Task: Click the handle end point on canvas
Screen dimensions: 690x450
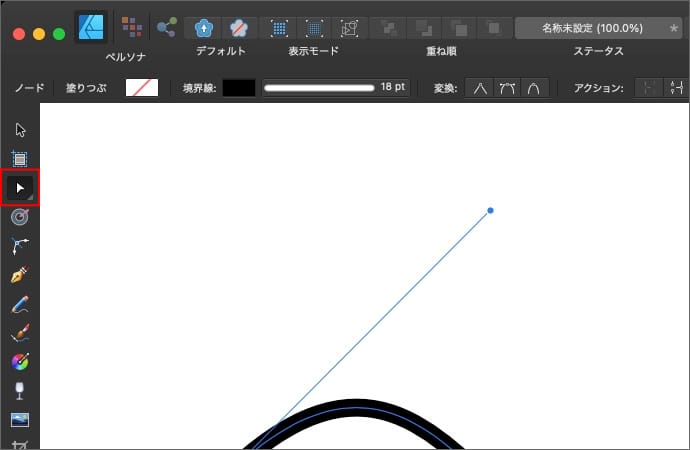Action: 490,211
